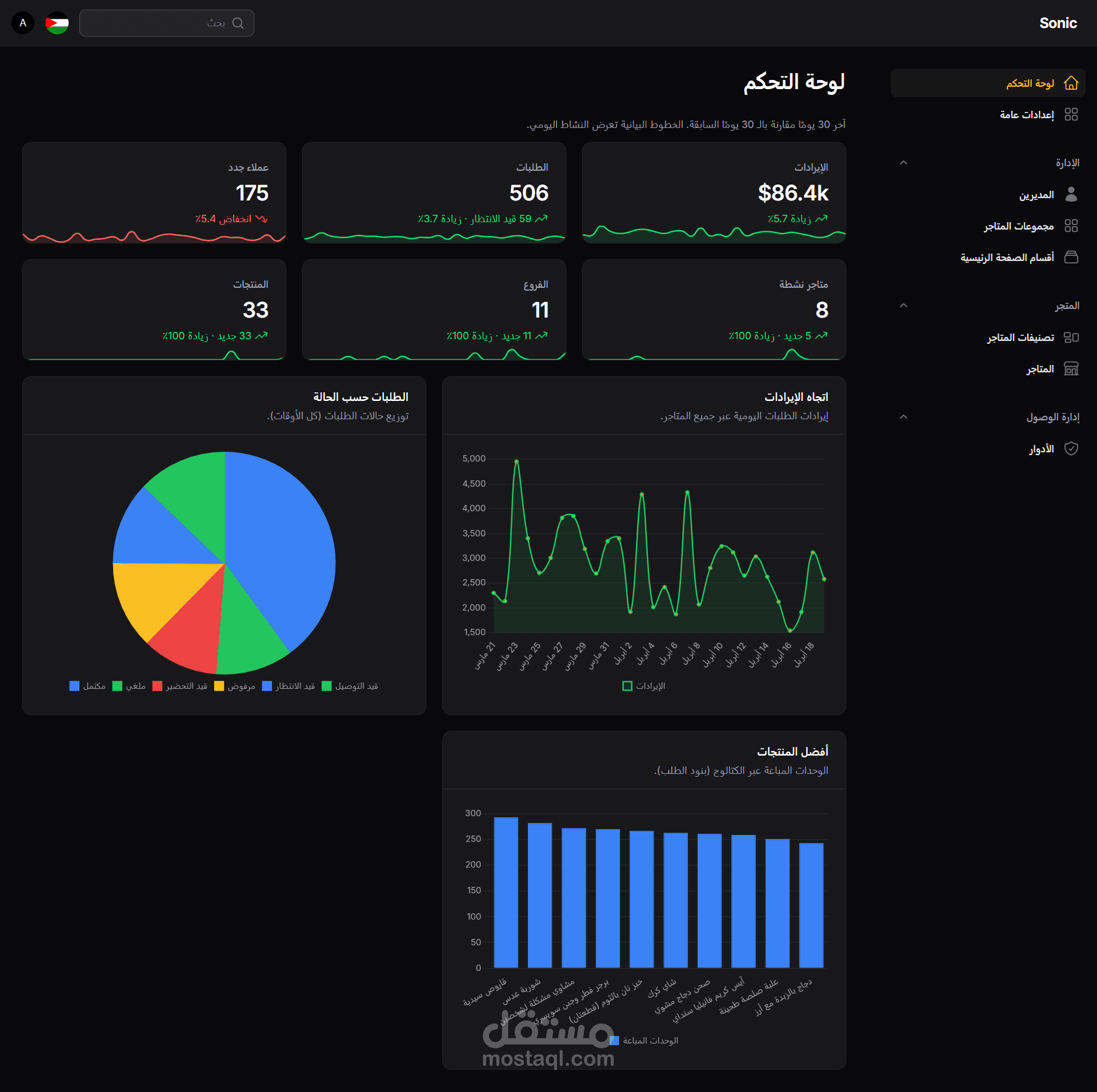The height and width of the screenshot is (1092, 1097).
Task: Click the trend icon in متاجر نشطة card
Action: pos(822,336)
